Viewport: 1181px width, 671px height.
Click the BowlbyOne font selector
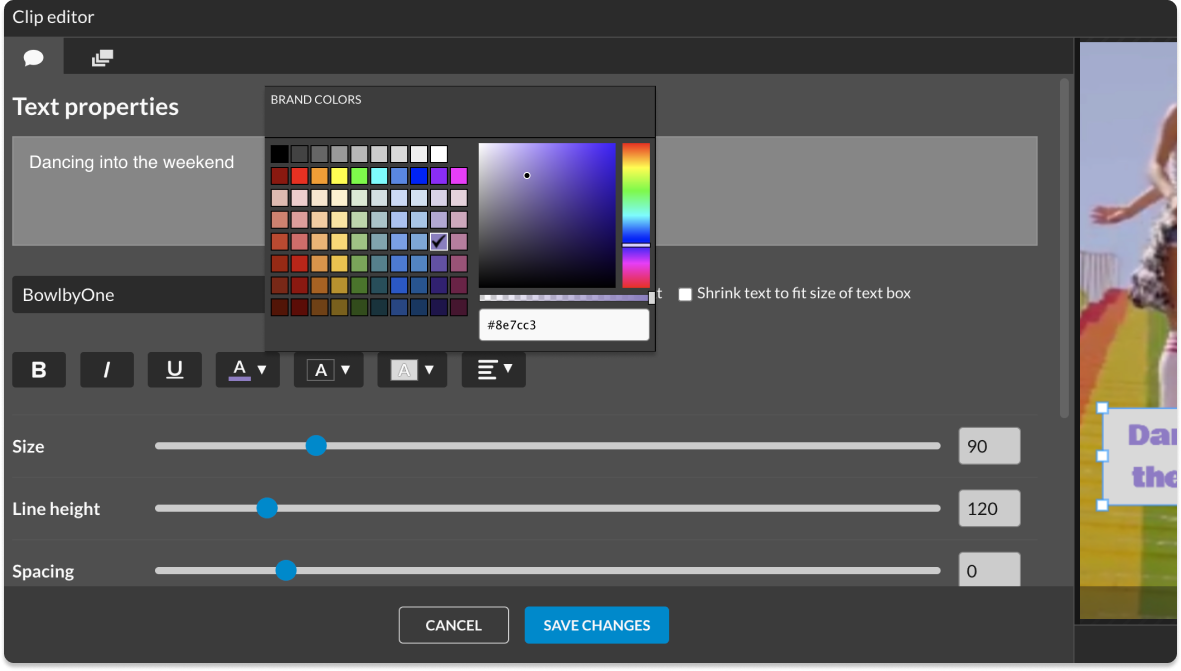point(138,295)
